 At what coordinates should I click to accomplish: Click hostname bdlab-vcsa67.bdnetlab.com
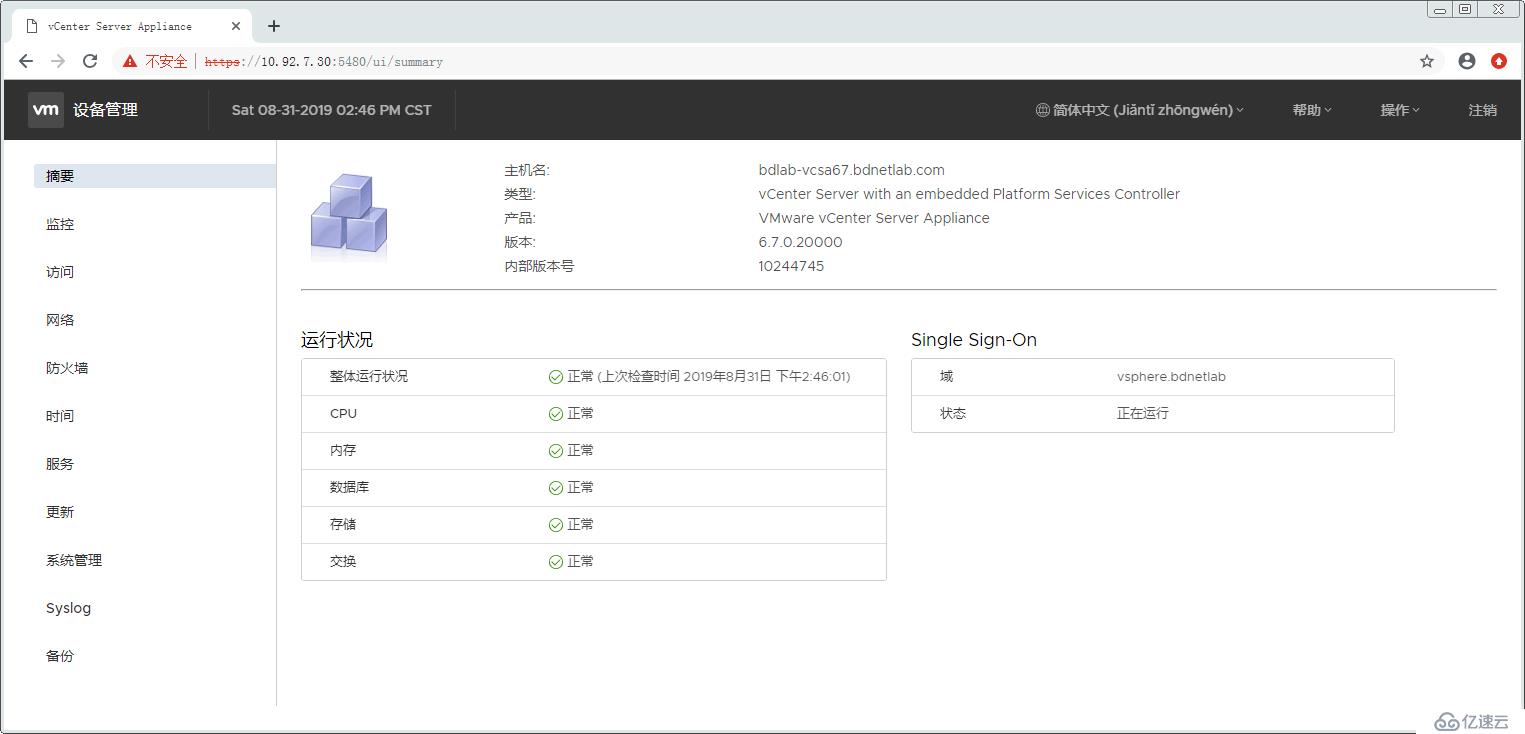(852, 170)
